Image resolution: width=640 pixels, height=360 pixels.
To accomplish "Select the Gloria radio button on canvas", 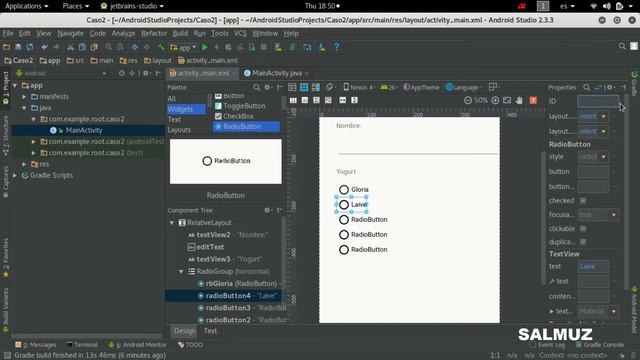I will (x=354, y=189).
